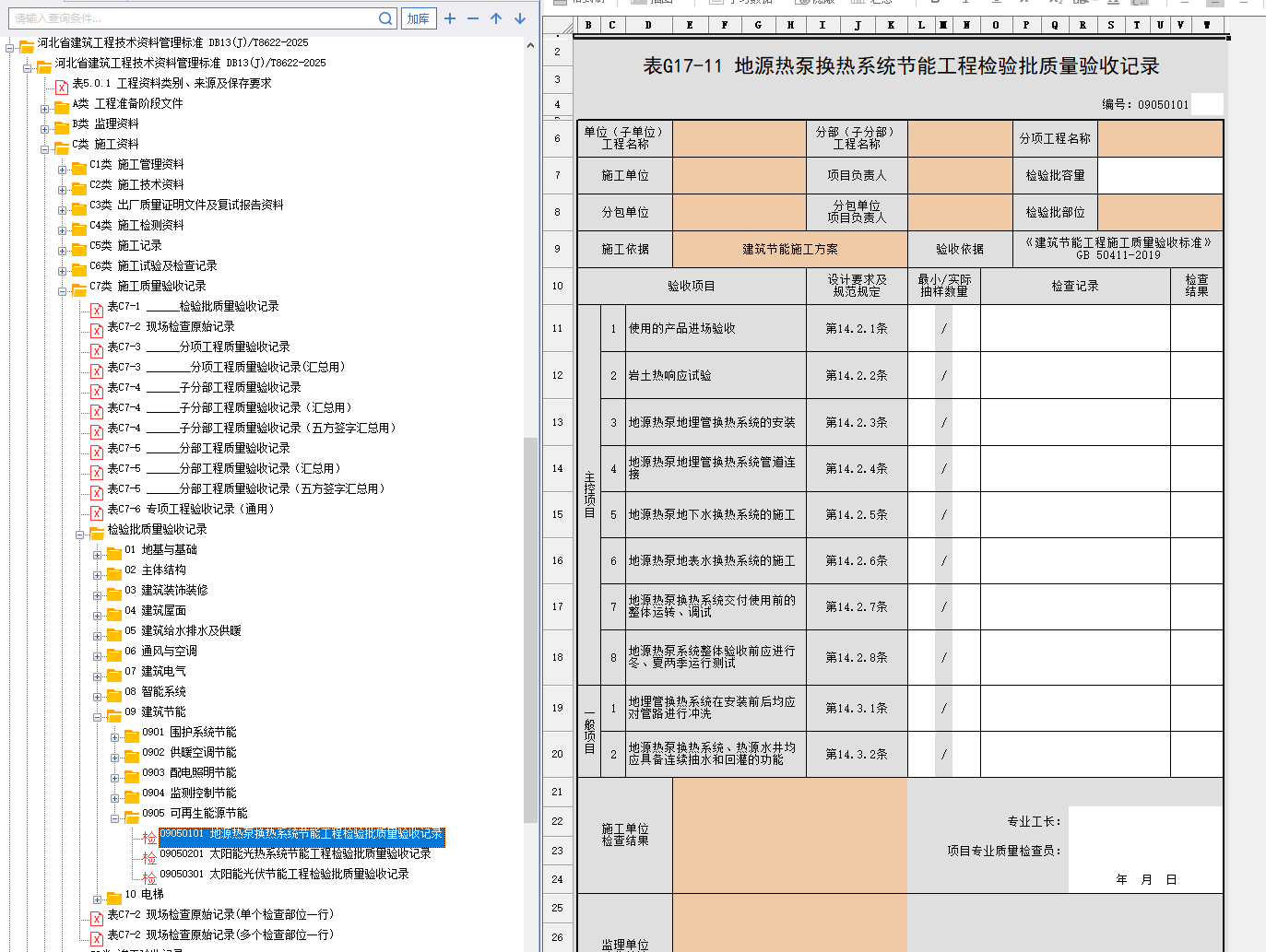Click the spreadsheet select-all corner
This screenshot has height=952, width=1266.
pyautogui.click(x=558, y=26)
